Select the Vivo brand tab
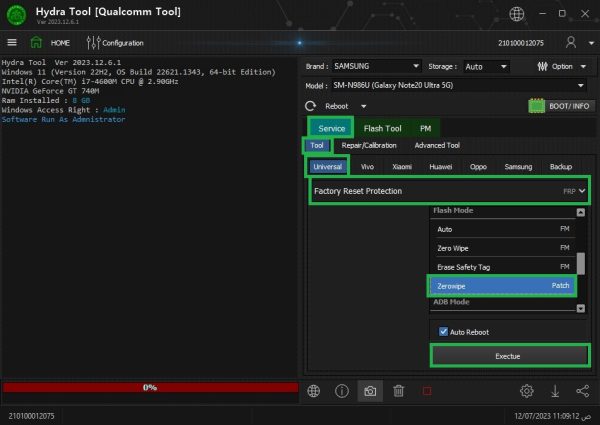 367,167
